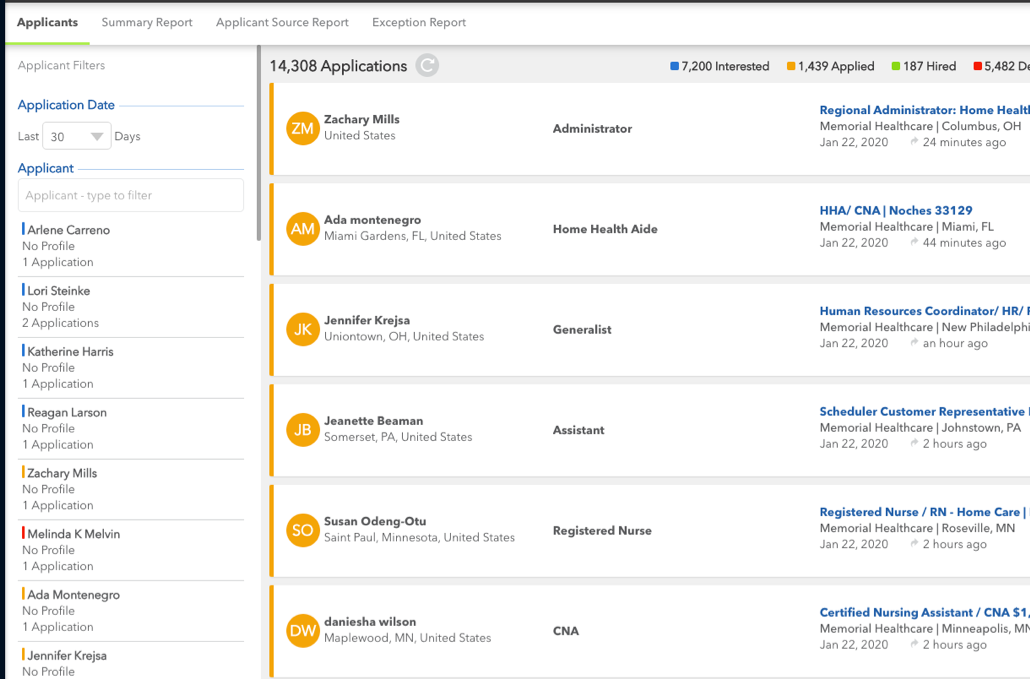Click Jeanette Beaman applicant name
The image size is (1030, 679).
coord(373,421)
